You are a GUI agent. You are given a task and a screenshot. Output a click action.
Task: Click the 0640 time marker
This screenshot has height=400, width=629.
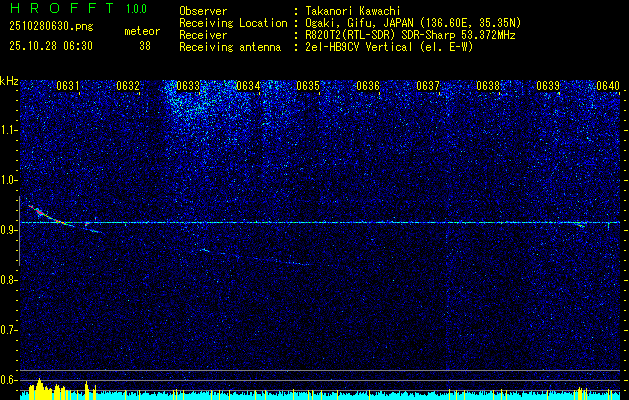coord(608,85)
